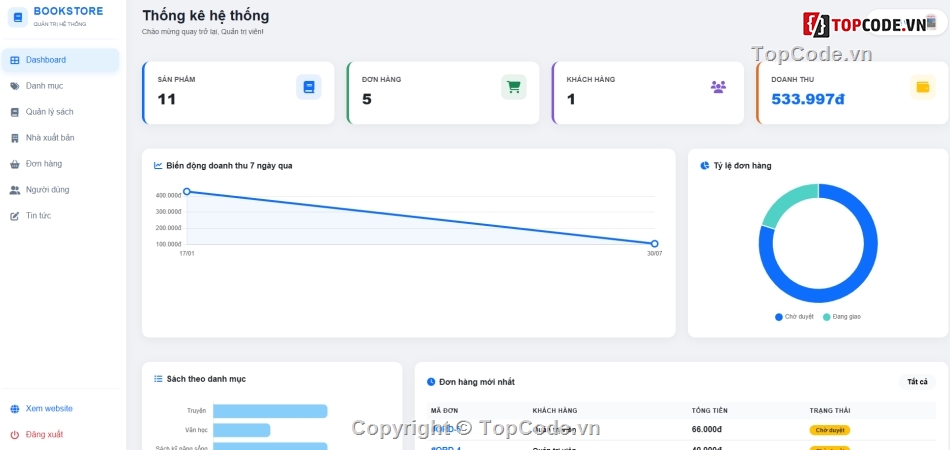This screenshot has width=950, height=450.
Task: Click the 30/07 data point on revenue chart
Action: pyautogui.click(x=654, y=244)
